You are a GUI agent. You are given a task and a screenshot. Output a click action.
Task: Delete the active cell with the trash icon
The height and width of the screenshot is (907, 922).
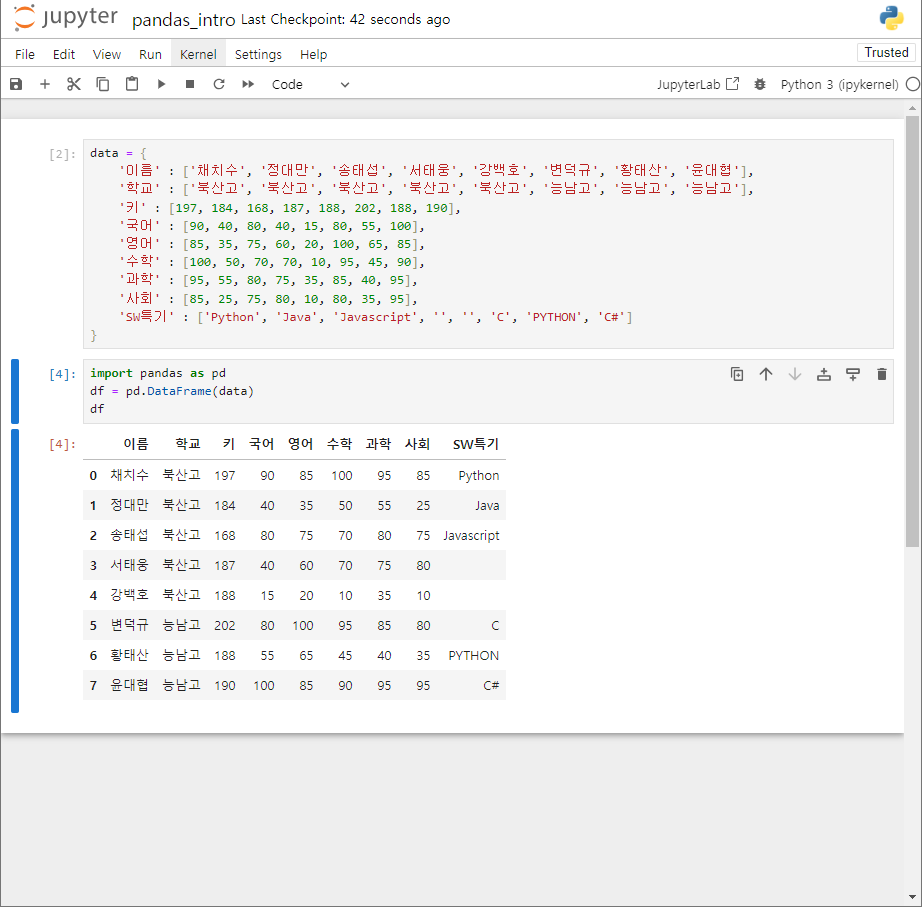pyautogui.click(x=881, y=374)
